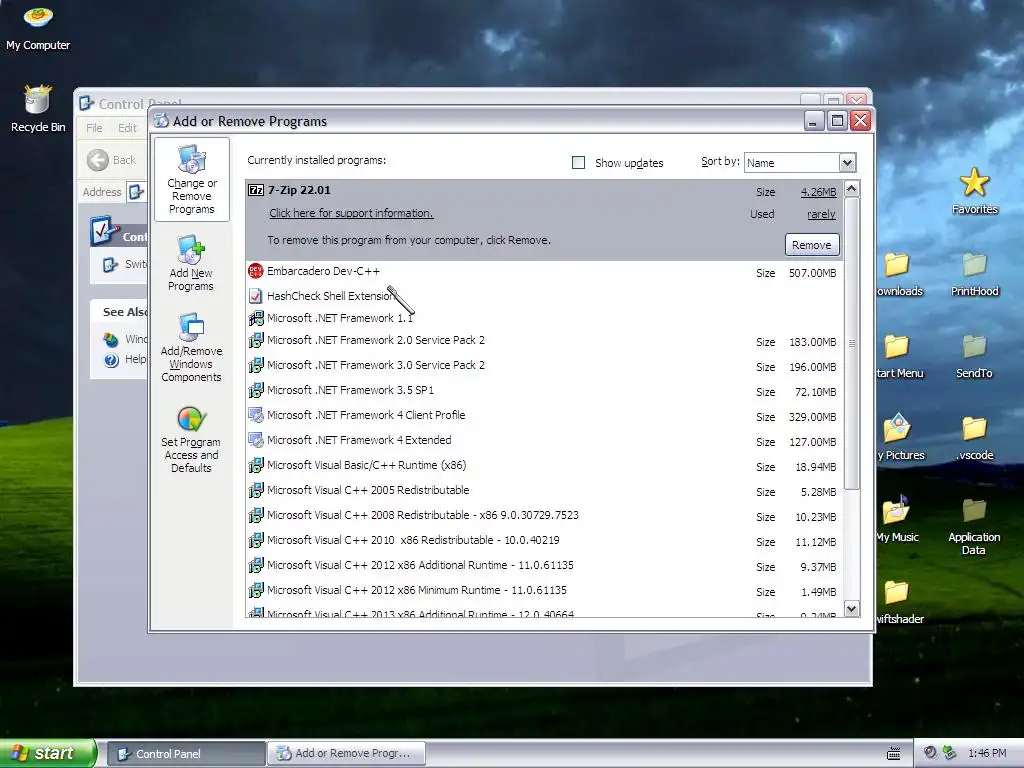The image size is (1024, 768).
Task: Click .NET Framework 3.0 Service Pack 2 icon
Action: pyautogui.click(x=256, y=365)
